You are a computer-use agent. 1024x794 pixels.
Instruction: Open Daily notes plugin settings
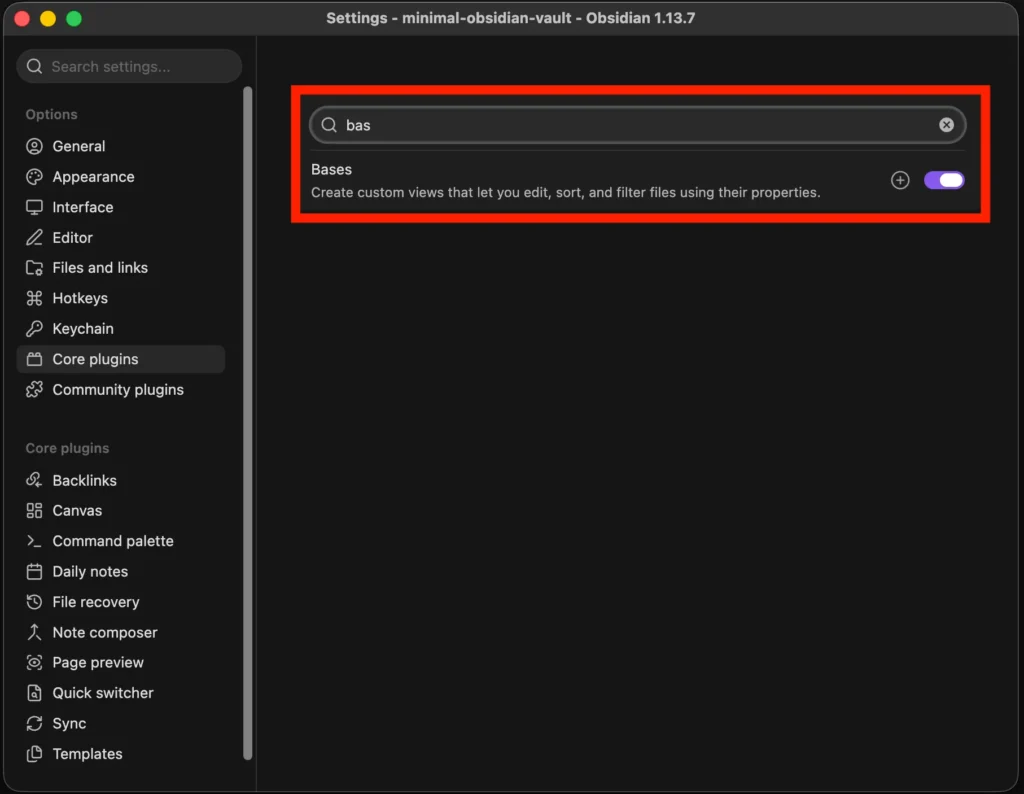point(121,571)
